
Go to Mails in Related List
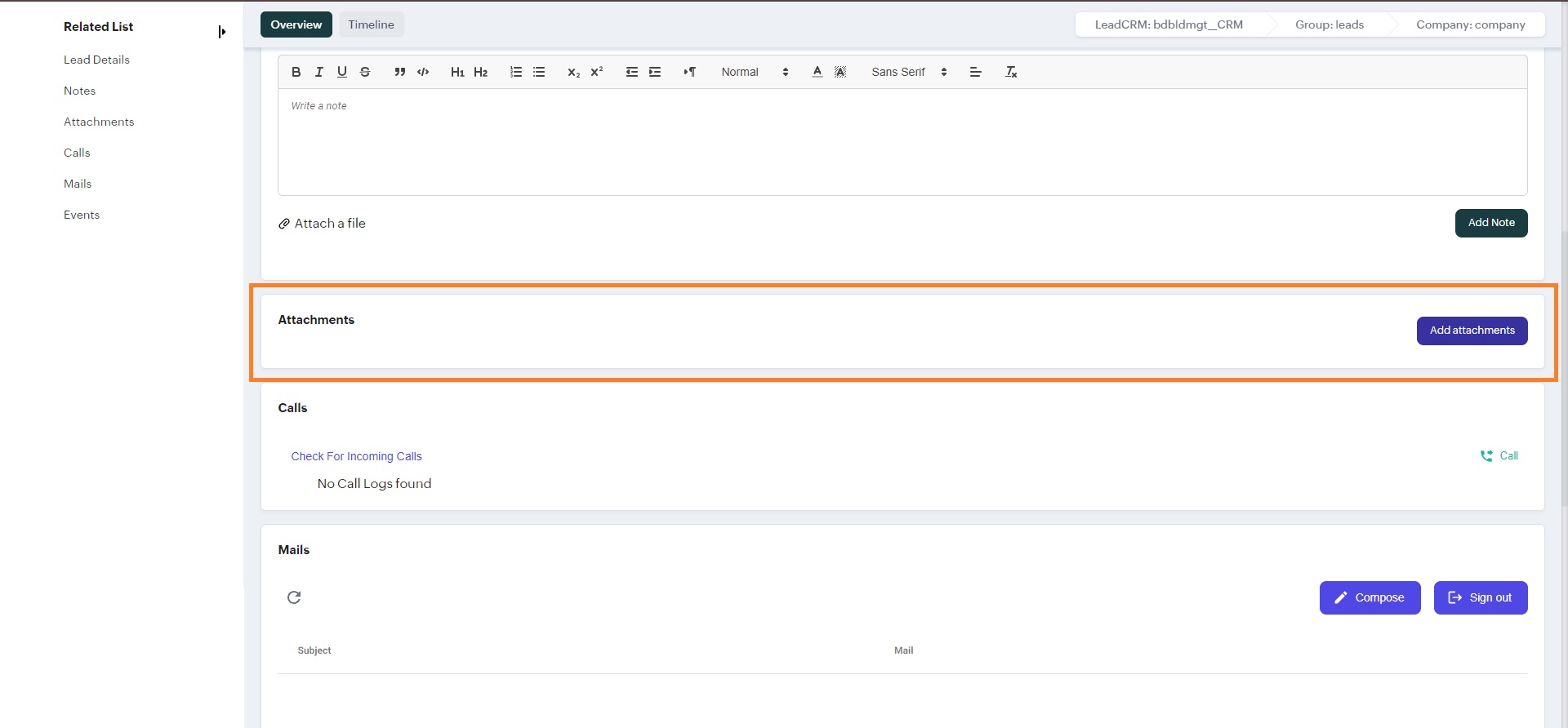coord(78,184)
